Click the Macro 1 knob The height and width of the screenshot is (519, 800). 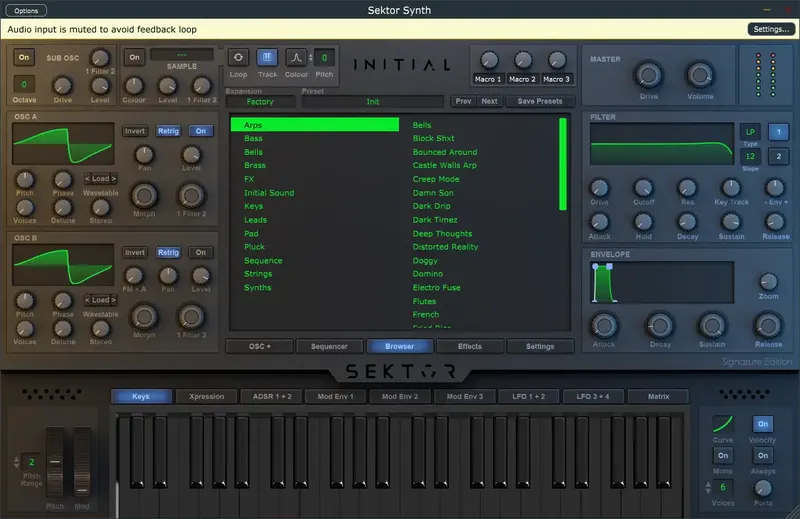point(489,60)
